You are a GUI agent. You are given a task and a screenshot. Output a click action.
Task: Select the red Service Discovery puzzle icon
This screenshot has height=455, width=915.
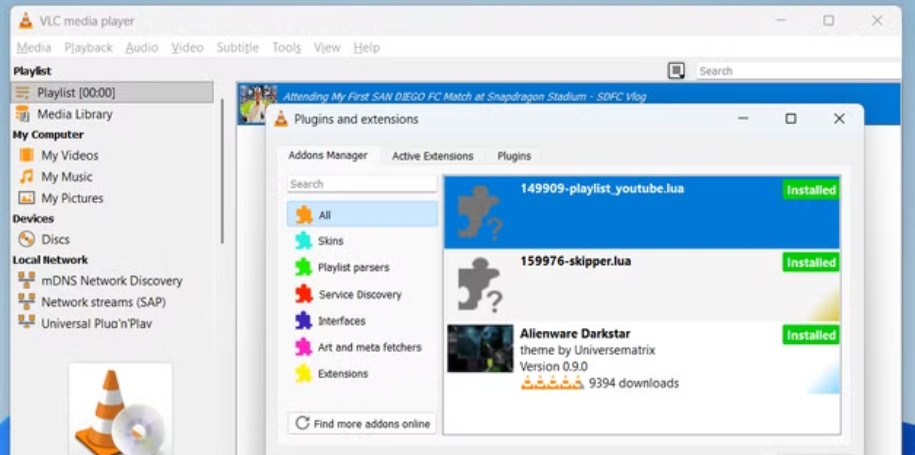pos(304,294)
